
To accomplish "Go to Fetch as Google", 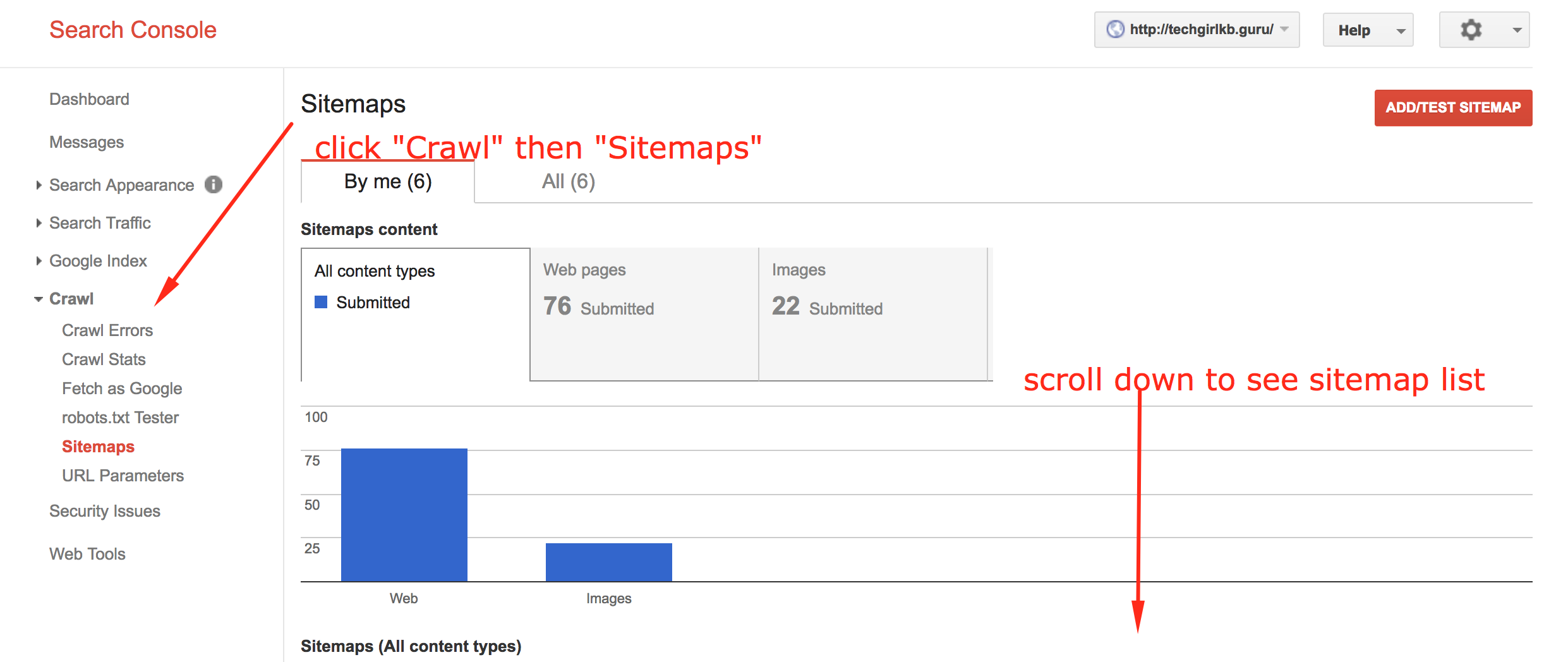I will click(x=122, y=388).
